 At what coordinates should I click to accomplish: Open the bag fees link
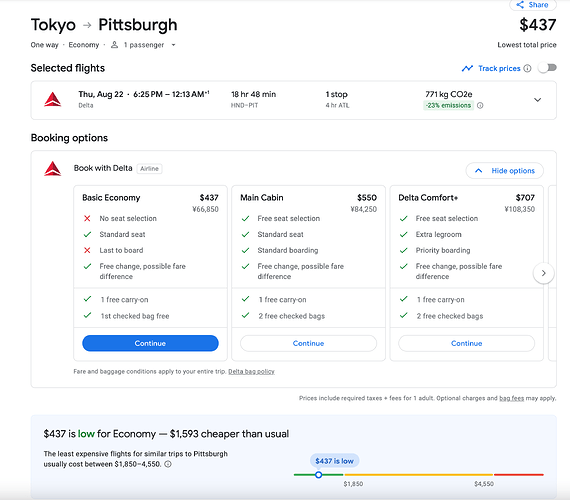click(x=511, y=398)
